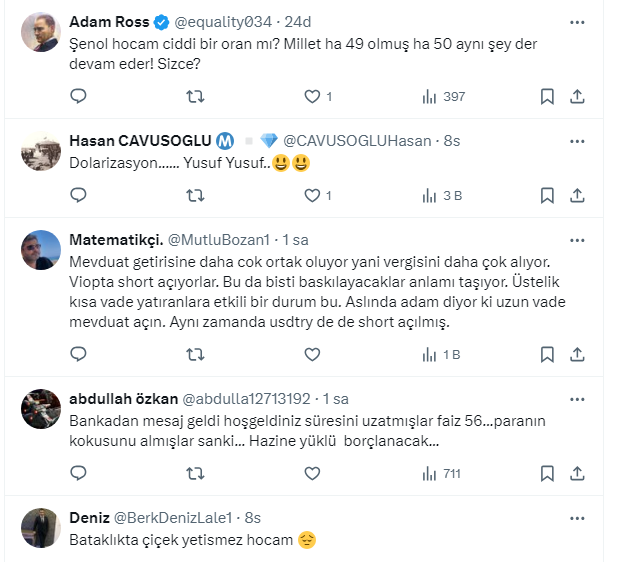620x562 pixels.
Task: Open more options on Adam Ross's tweet
Action: click(x=577, y=22)
